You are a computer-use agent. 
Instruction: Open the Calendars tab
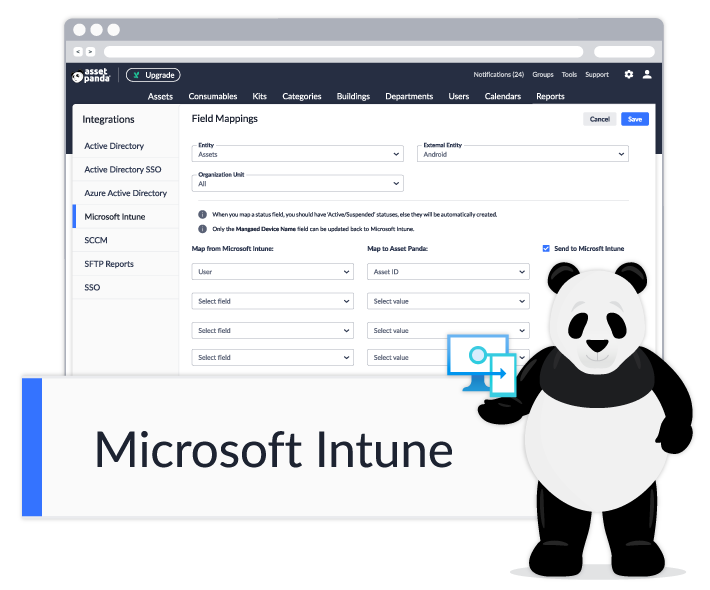503,96
